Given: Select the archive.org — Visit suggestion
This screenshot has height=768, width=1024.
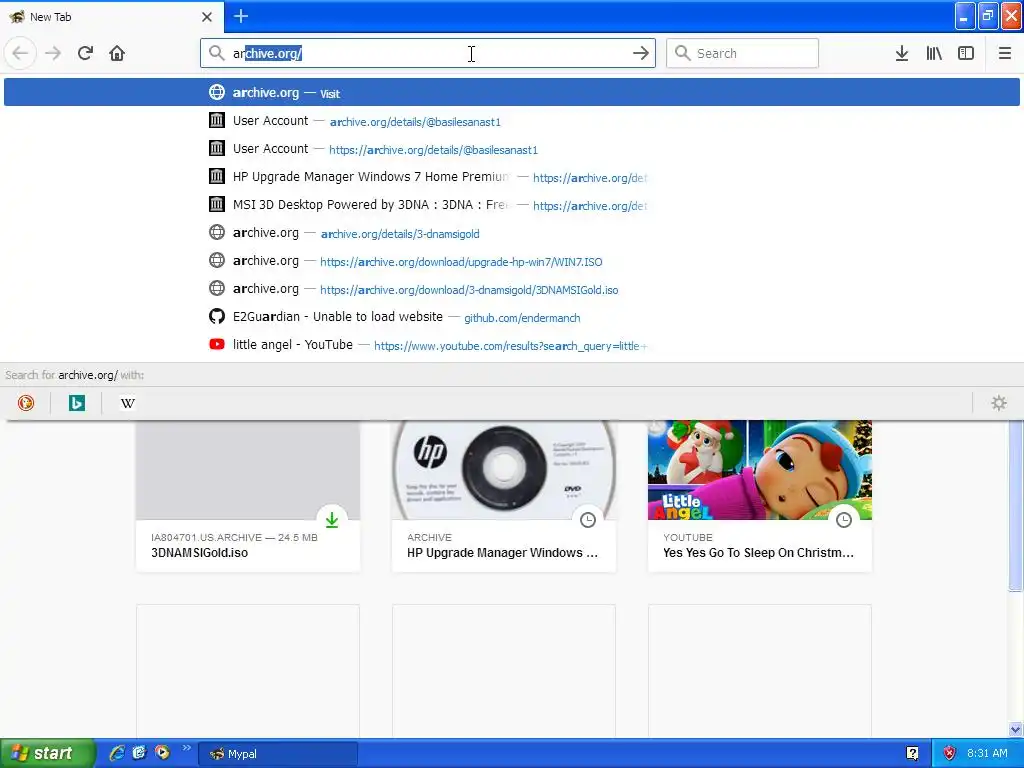Looking at the screenshot, I should (512, 92).
